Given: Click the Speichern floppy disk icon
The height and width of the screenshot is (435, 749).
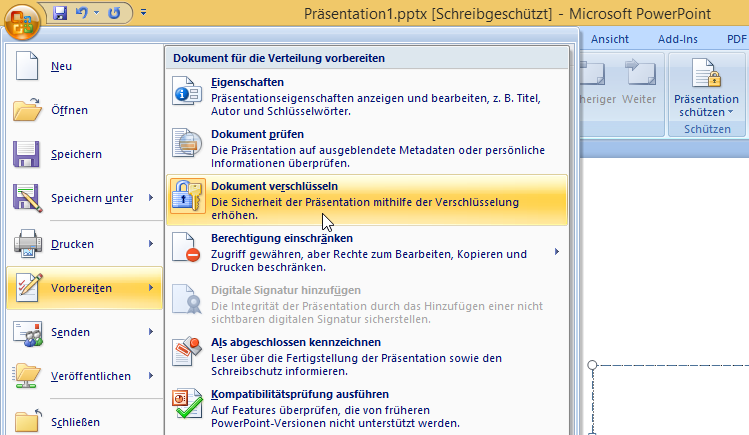Looking at the screenshot, I should point(26,154).
